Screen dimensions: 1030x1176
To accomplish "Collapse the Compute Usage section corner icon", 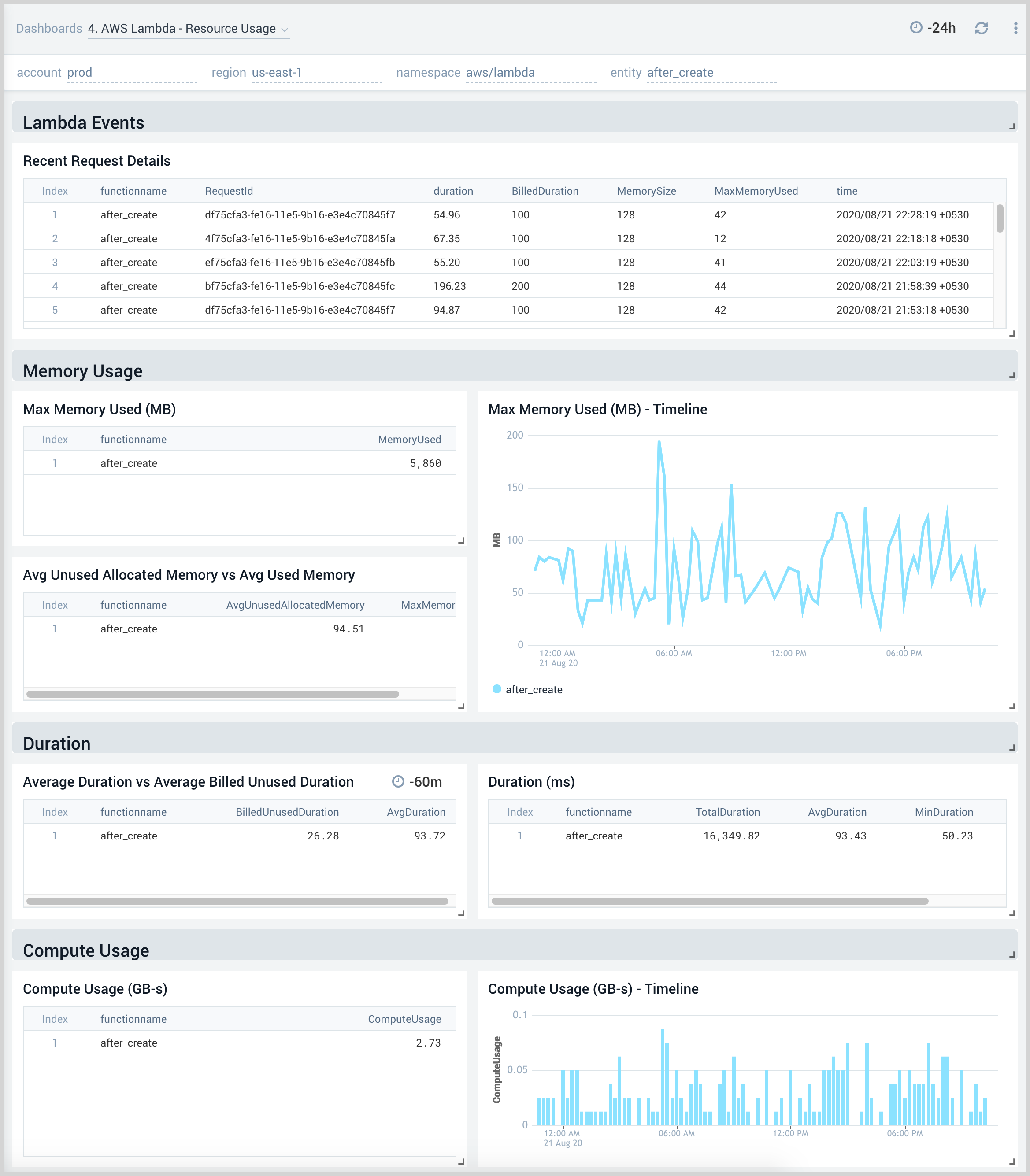I will point(1011,956).
